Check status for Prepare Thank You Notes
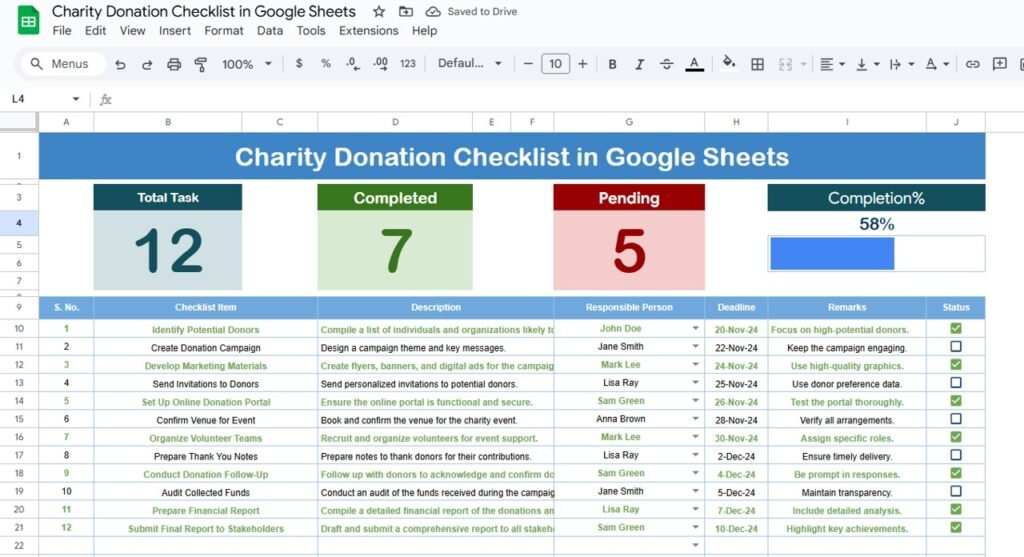Viewport: 1024px width, 557px height. click(x=956, y=455)
